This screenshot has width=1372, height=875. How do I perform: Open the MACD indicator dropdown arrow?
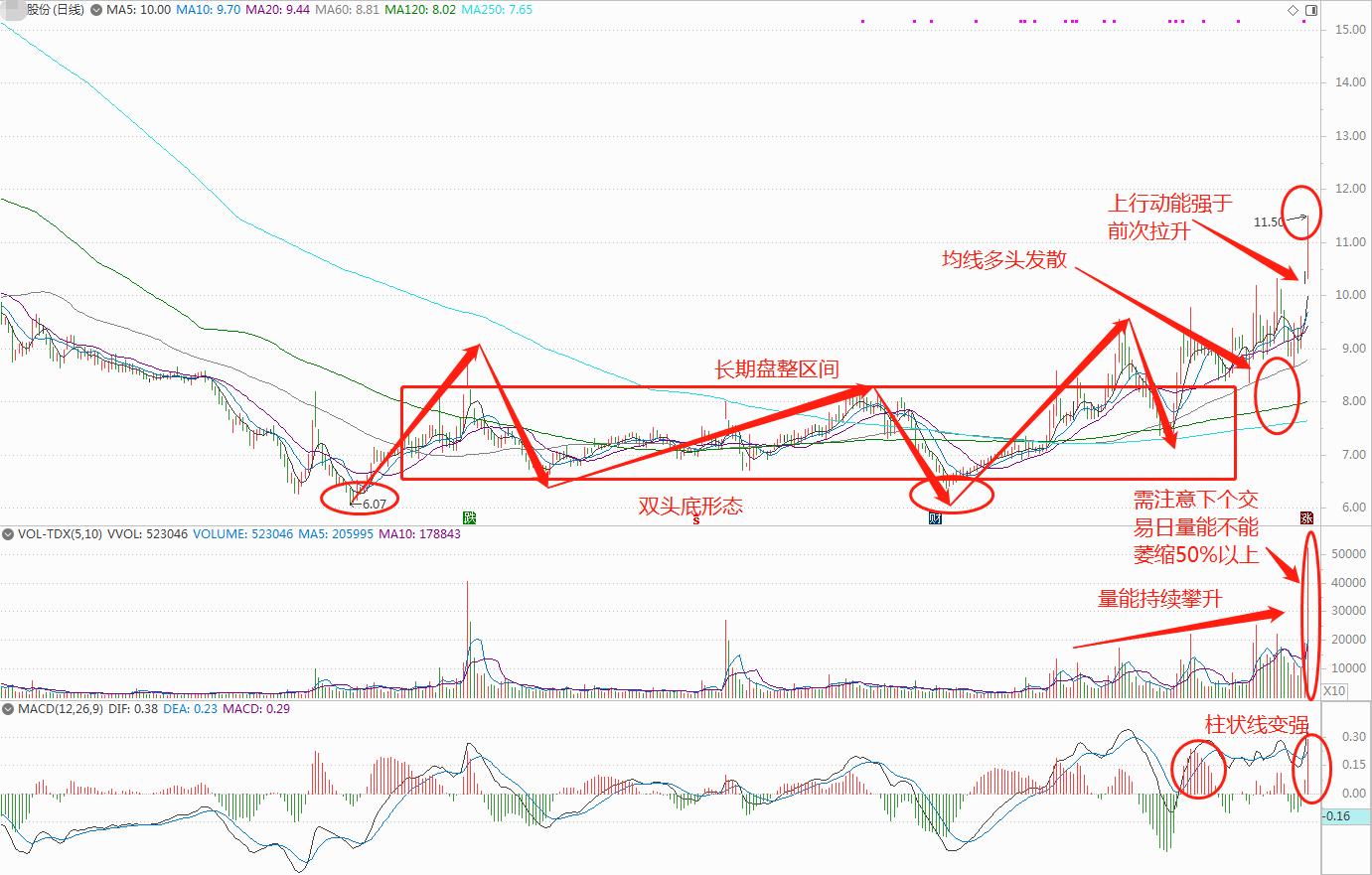pyautogui.click(x=9, y=709)
